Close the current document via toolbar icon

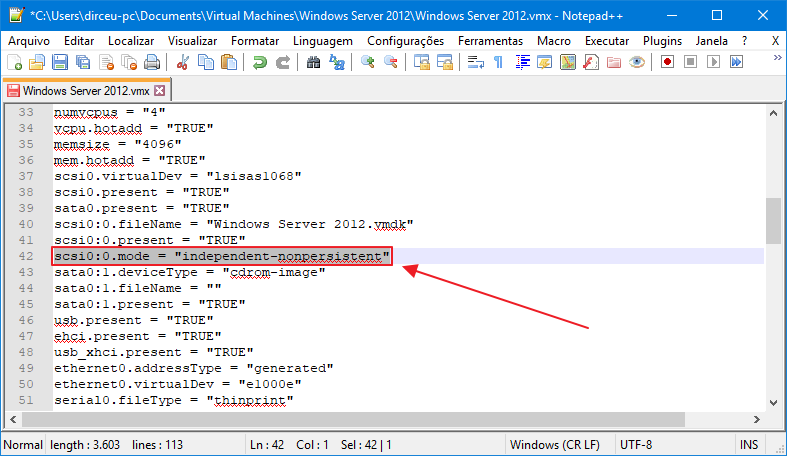[x=106, y=63]
